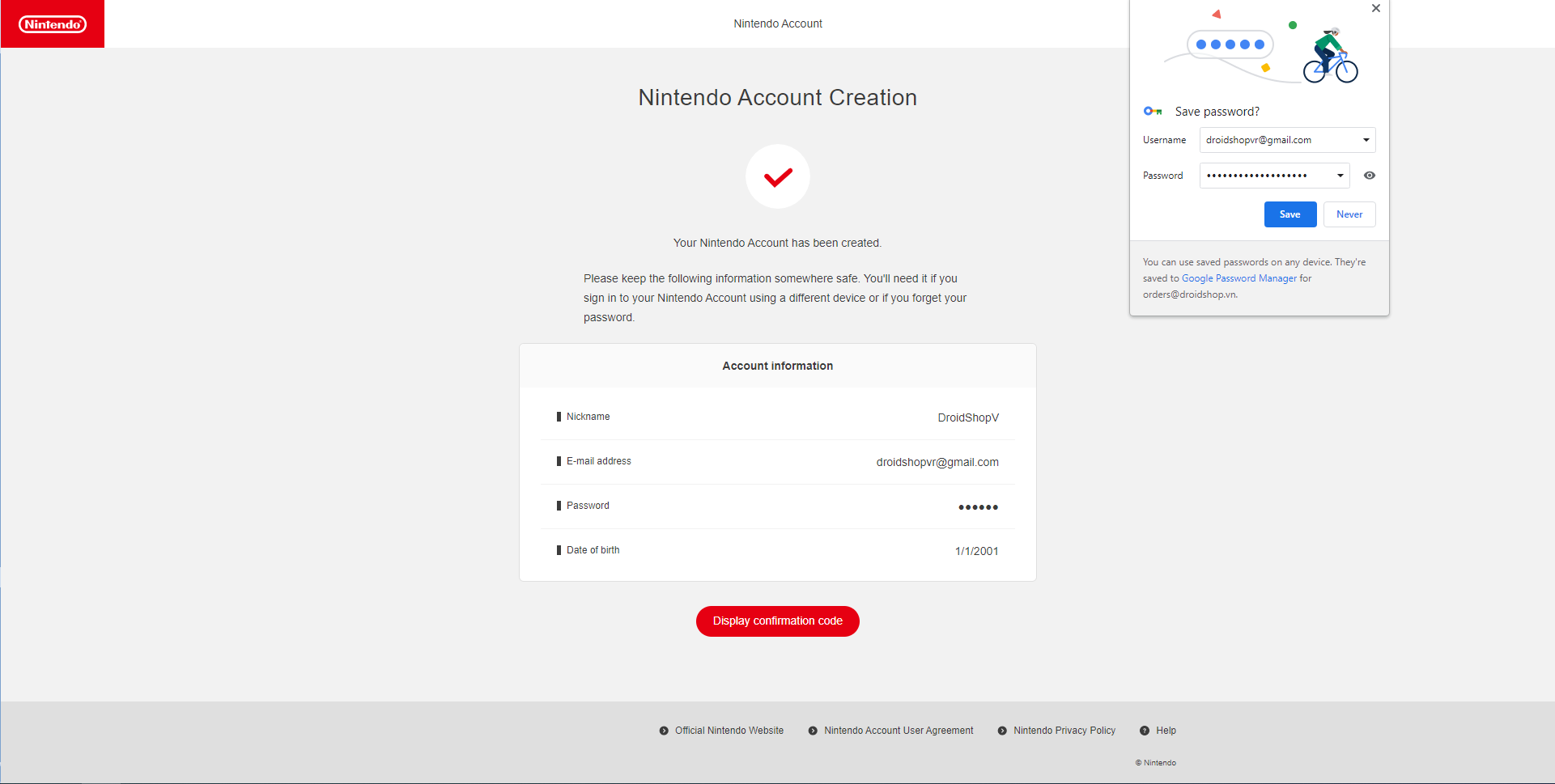The image size is (1555, 784).
Task: Click Display confirmation code button
Action: (x=778, y=621)
